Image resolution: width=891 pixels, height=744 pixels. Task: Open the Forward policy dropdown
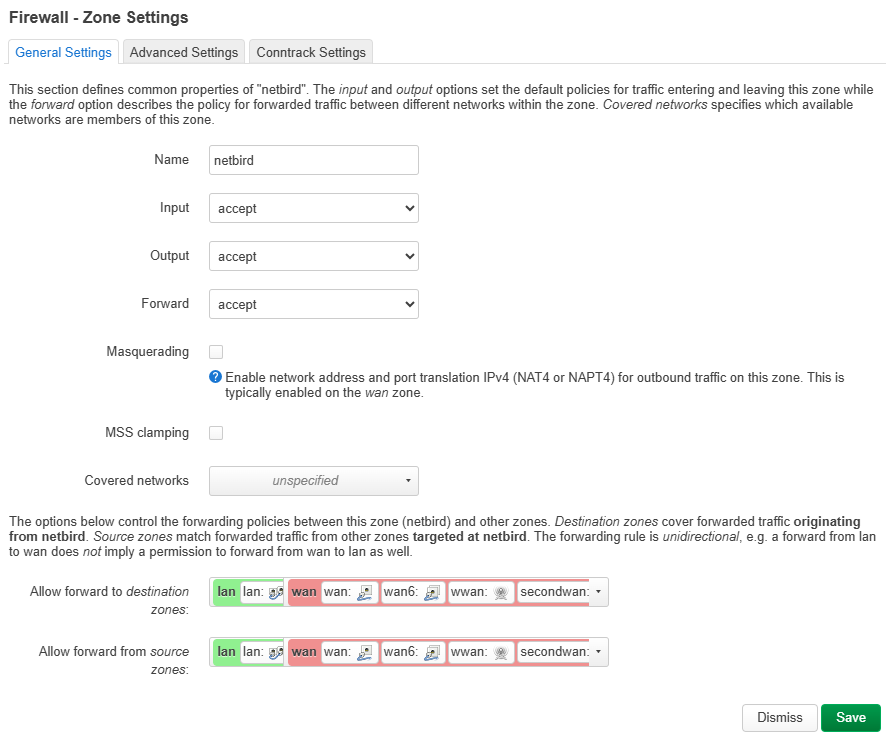click(x=313, y=304)
